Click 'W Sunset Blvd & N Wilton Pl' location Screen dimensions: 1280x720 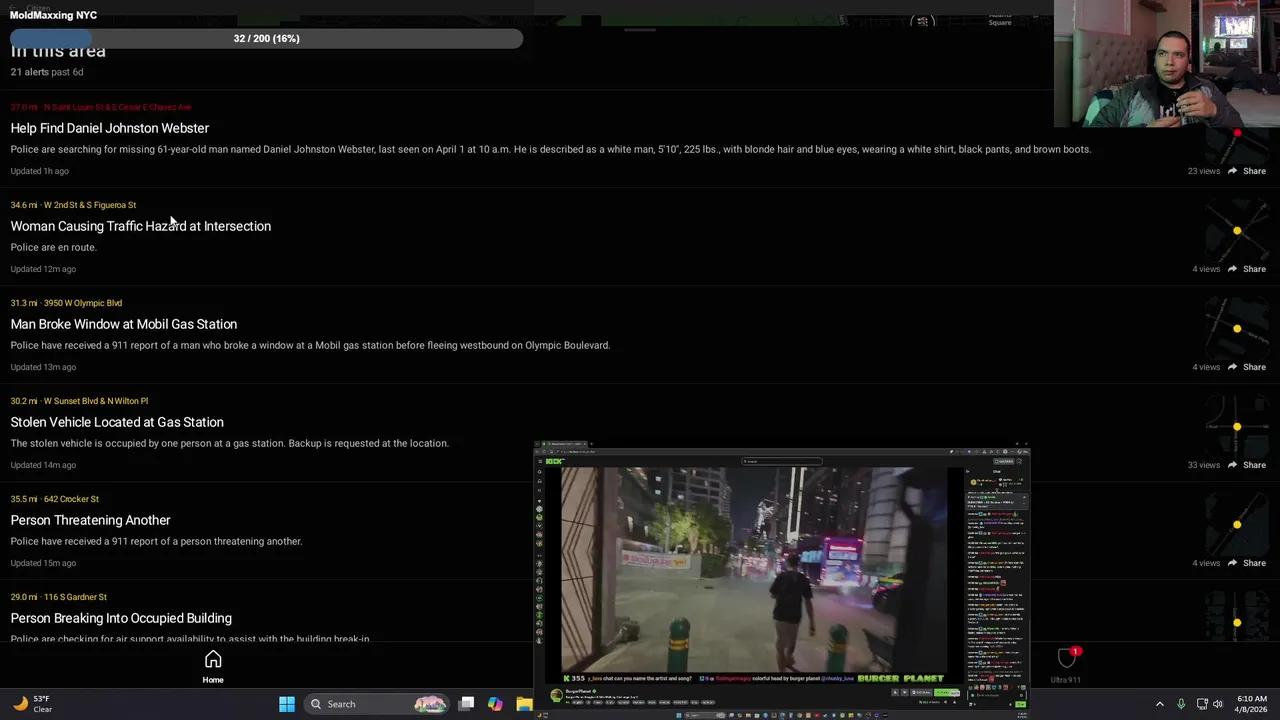tap(96, 401)
